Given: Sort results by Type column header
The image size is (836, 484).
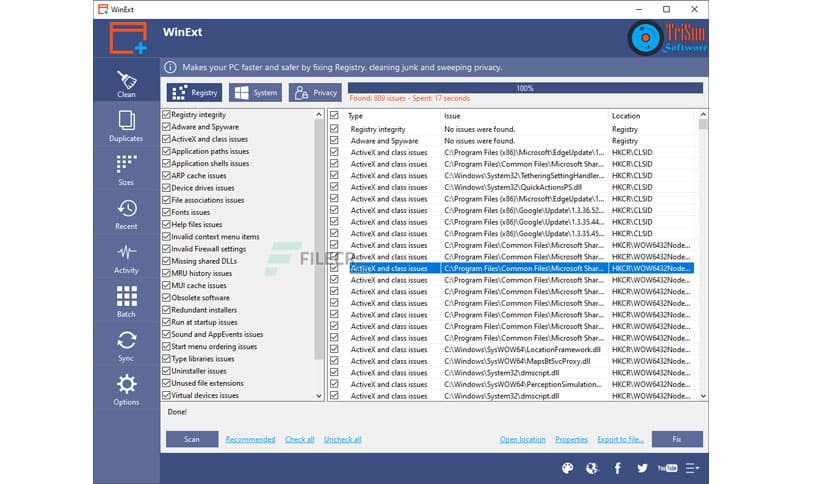Looking at the screenshot, I should pyautogui.click(x=392, y=116).
